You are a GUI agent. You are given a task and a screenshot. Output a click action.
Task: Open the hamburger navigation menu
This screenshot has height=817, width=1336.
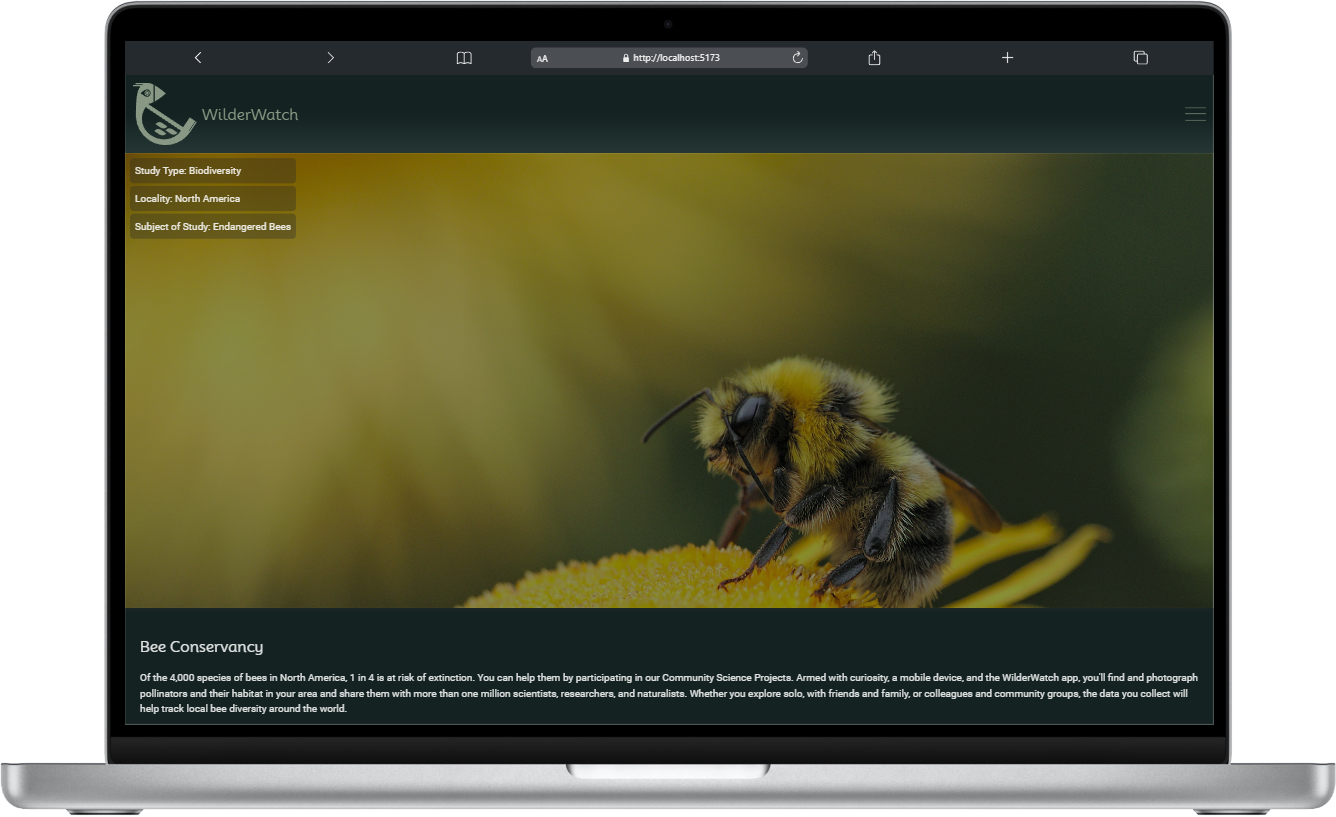pyautogui.click(x=1195, y=113)
